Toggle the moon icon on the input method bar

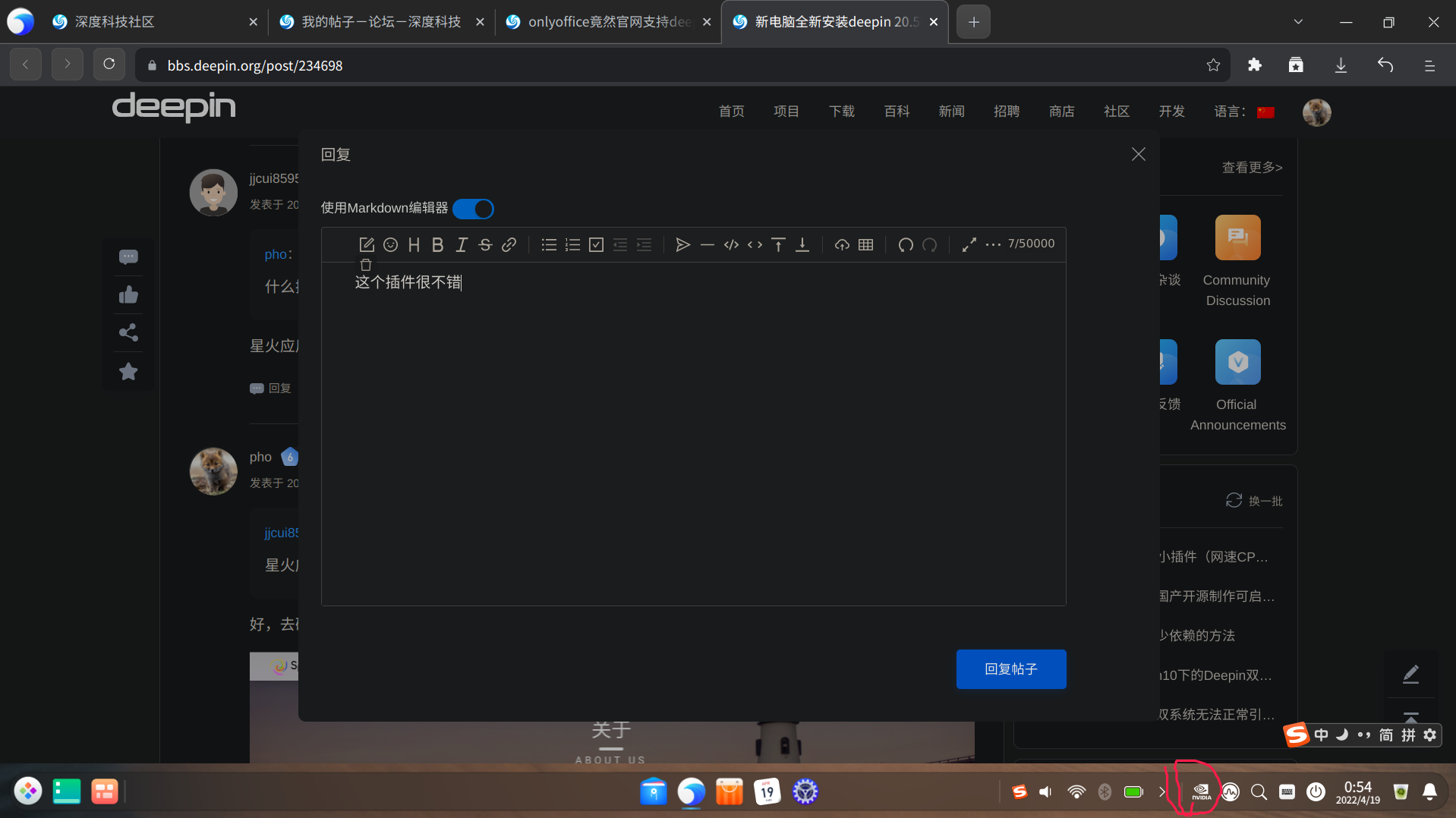pyautogui.click(x=1341, y=735)
